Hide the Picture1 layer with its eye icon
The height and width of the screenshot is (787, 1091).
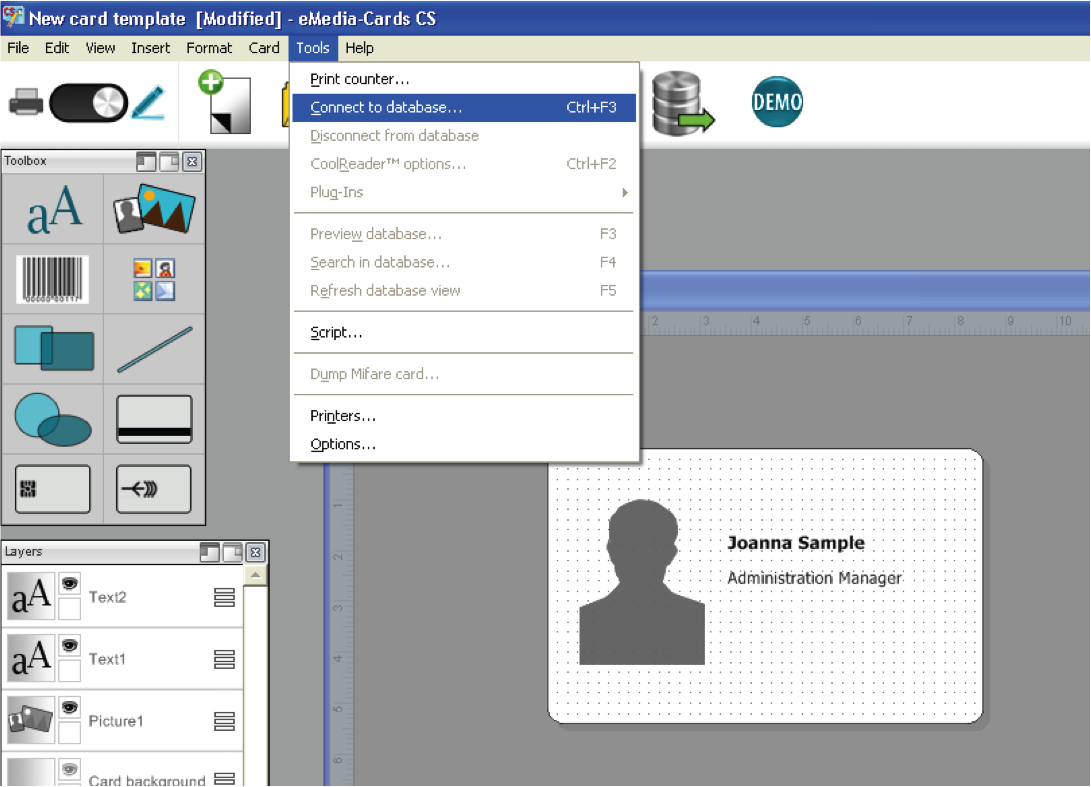70,707
